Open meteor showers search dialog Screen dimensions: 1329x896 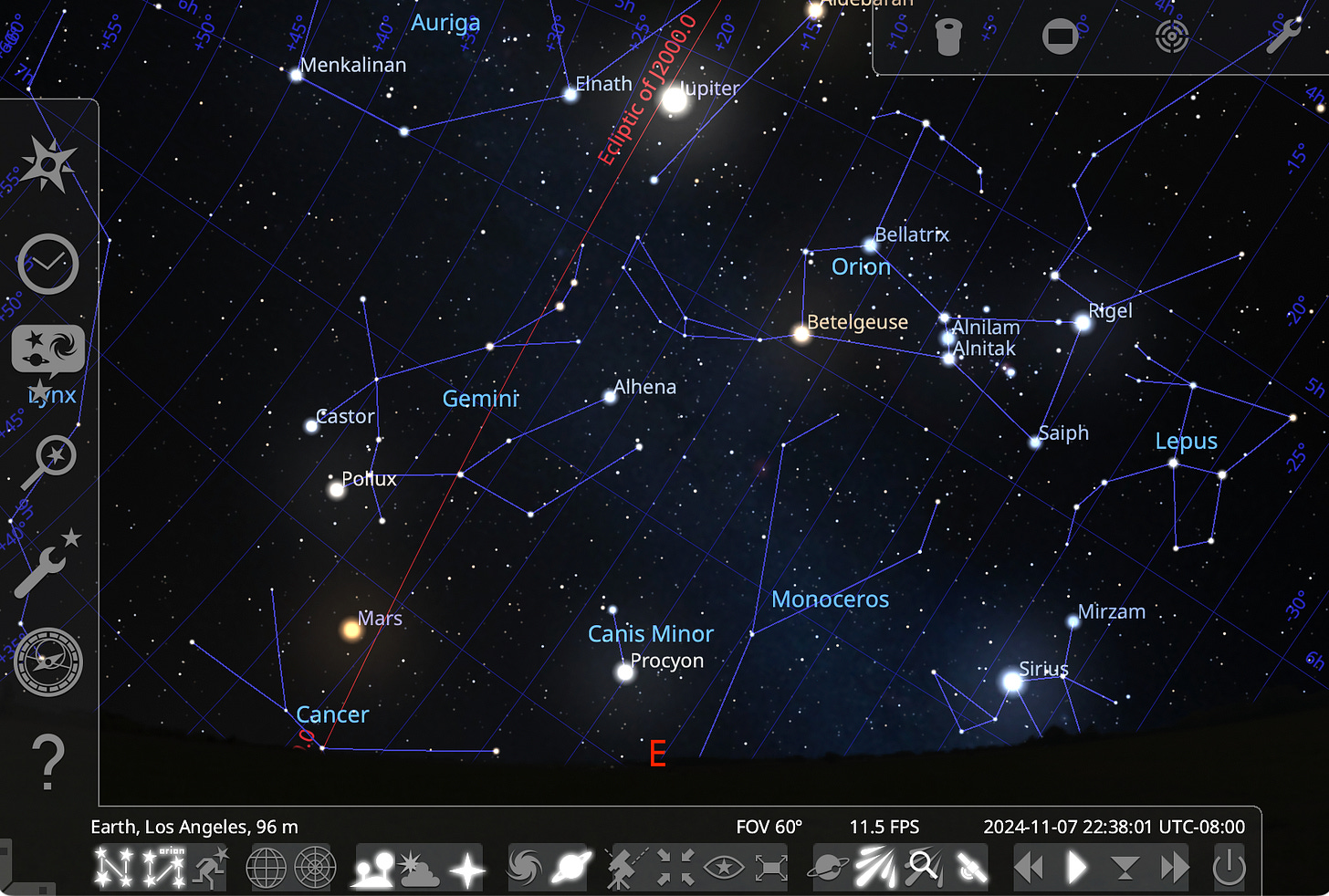click(x=924, y=868)
